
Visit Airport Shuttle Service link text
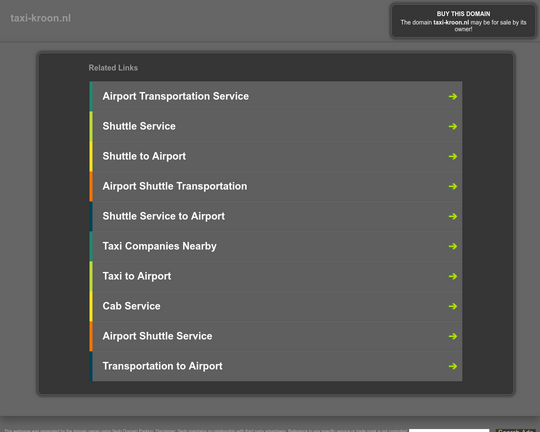point(157,336)
